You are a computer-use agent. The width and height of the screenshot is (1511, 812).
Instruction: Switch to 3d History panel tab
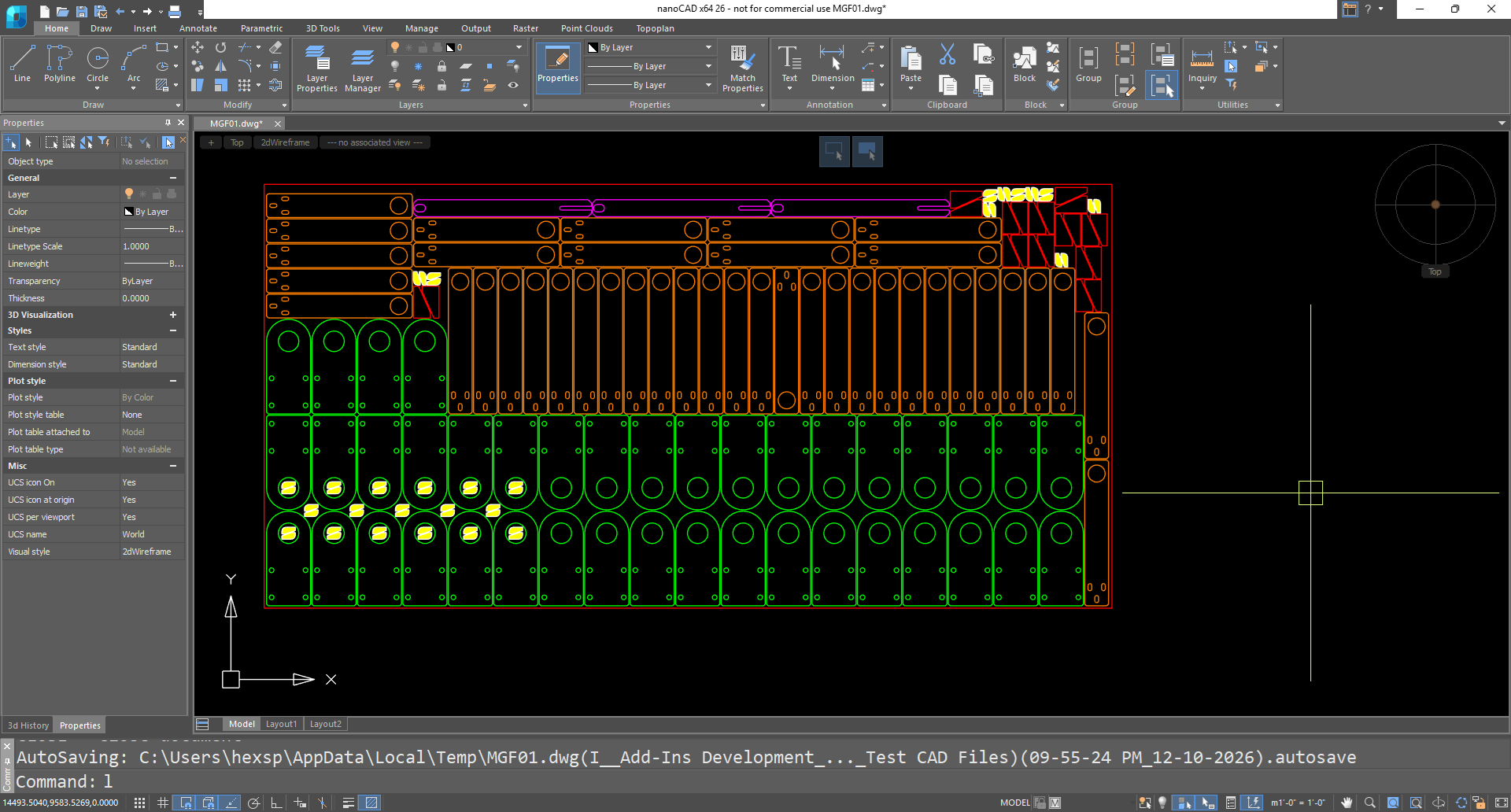(28, 725)
